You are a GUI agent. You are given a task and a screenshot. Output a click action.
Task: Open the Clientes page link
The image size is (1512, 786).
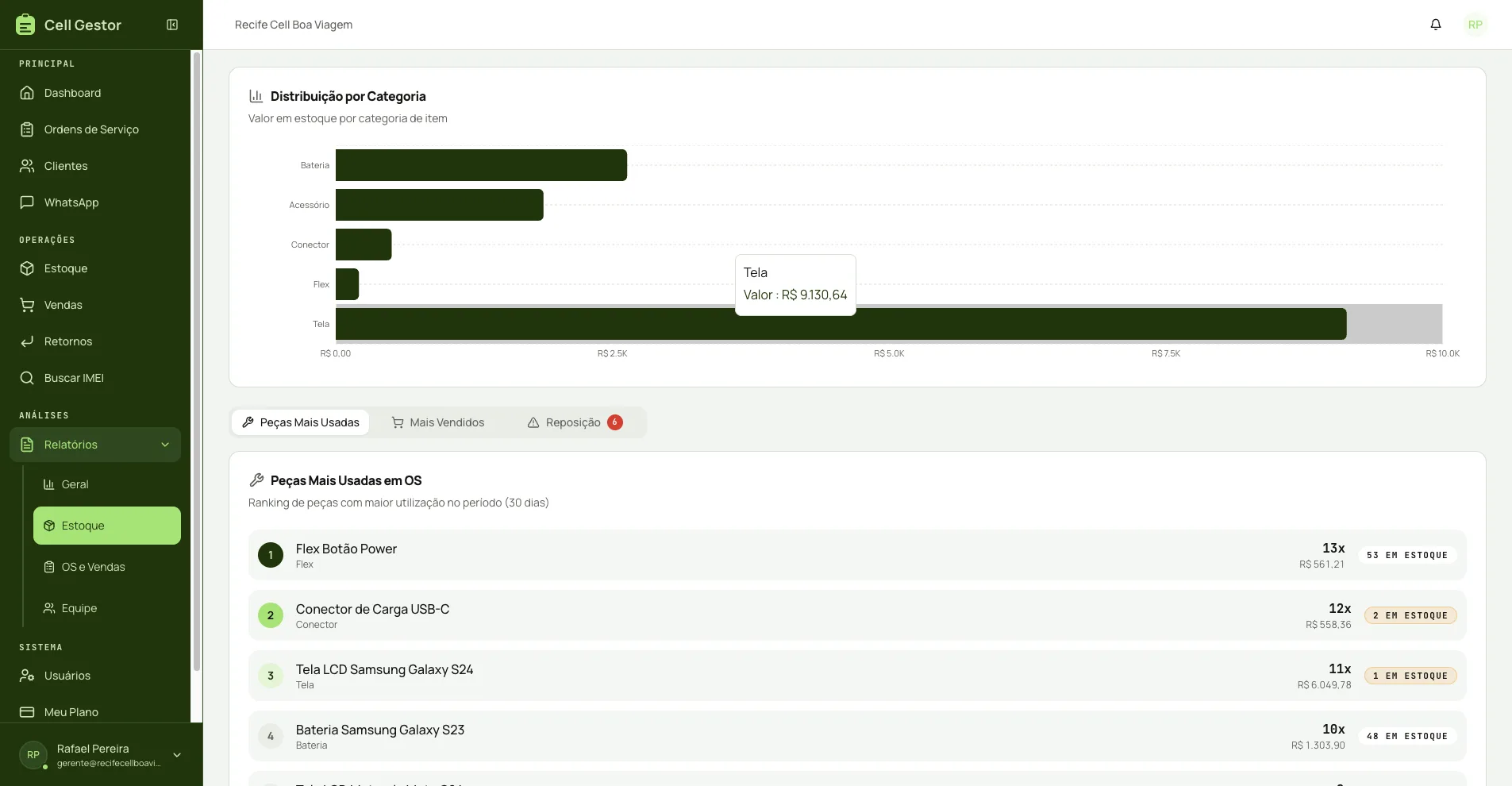(95, 166)
